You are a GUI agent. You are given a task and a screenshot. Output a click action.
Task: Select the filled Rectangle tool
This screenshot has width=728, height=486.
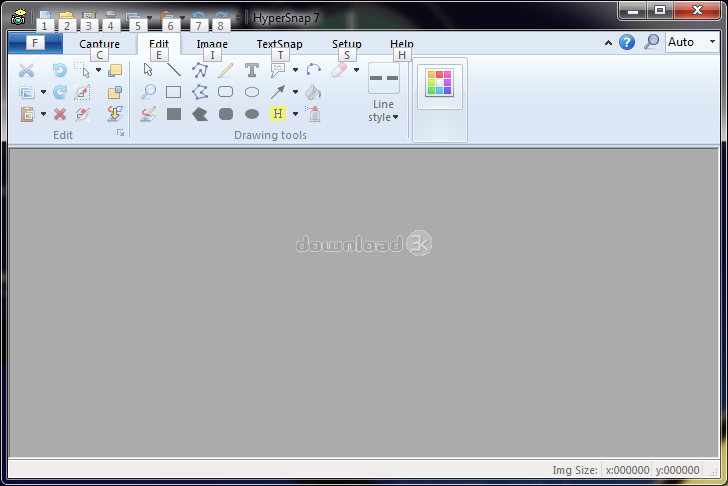(x=174, y=114)
